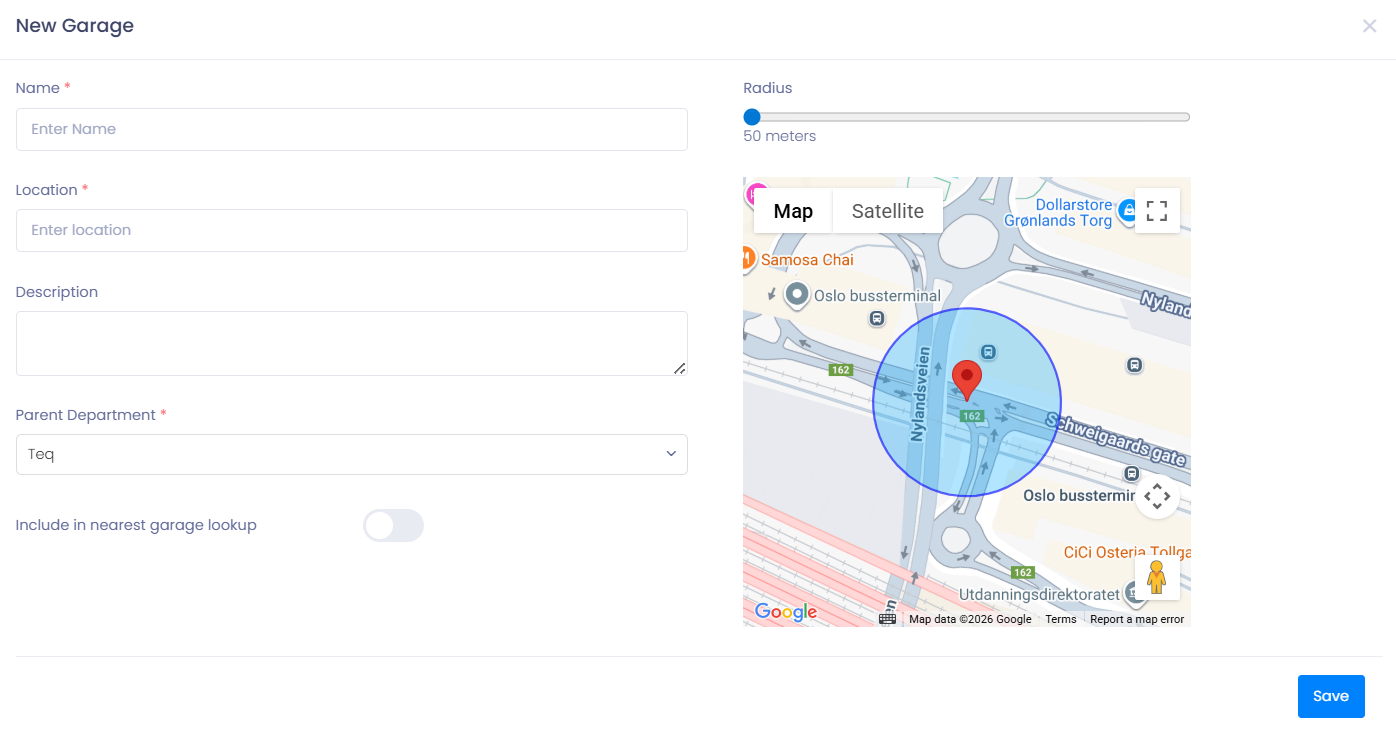Click the New Garage dialog title
Viewport: 1396px width, 739px height.
tap(75, 26)
